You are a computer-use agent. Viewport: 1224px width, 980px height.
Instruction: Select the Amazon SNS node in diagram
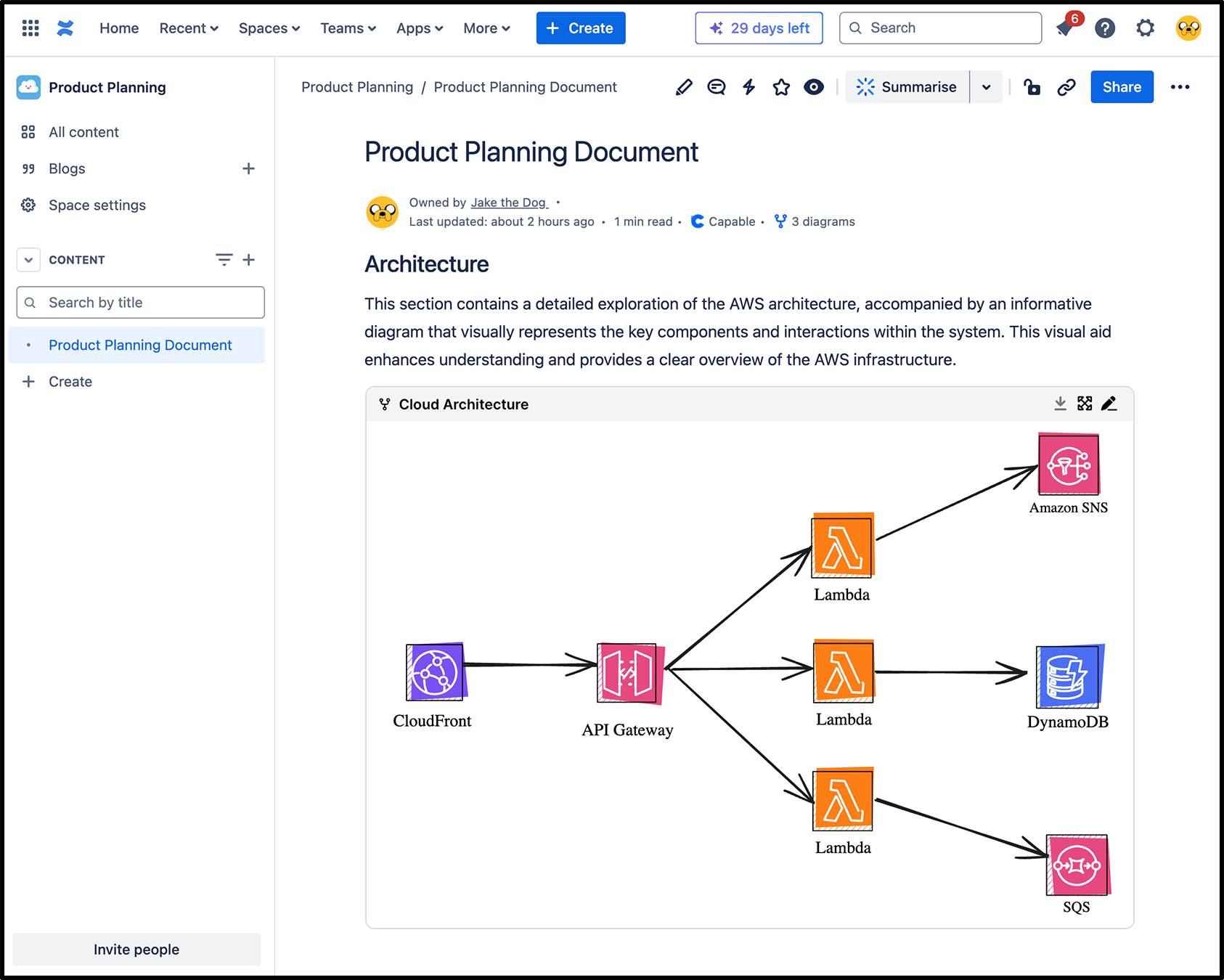1069,465
